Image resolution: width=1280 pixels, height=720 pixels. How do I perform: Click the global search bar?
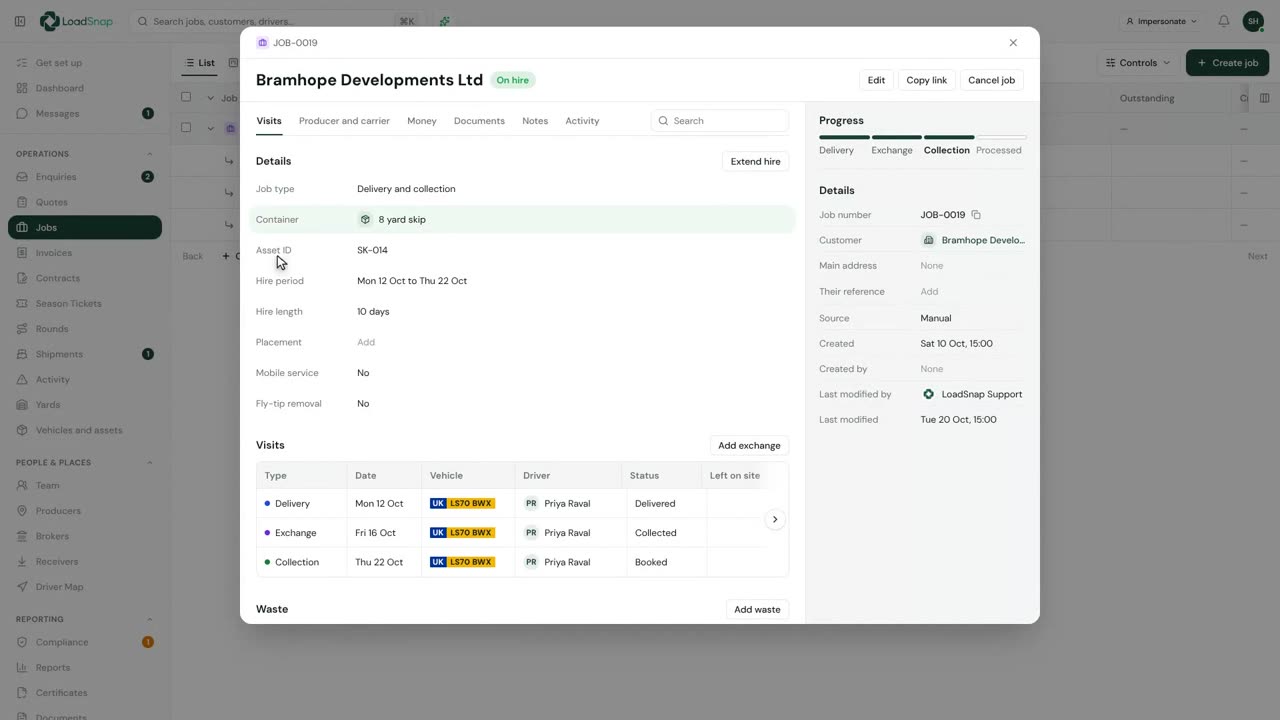278,21
